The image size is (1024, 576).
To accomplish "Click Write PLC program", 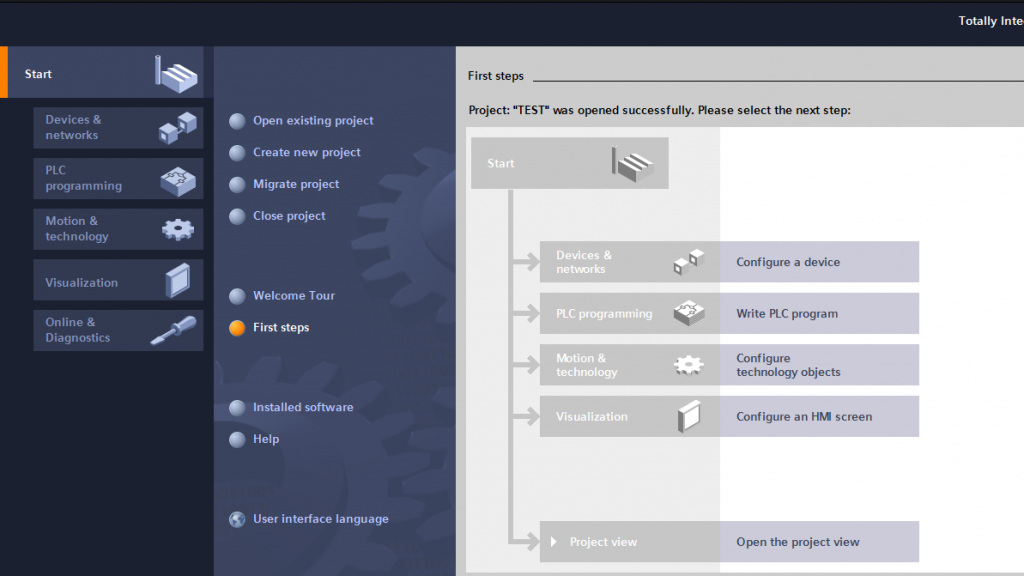I will click(x=819, y=313).
